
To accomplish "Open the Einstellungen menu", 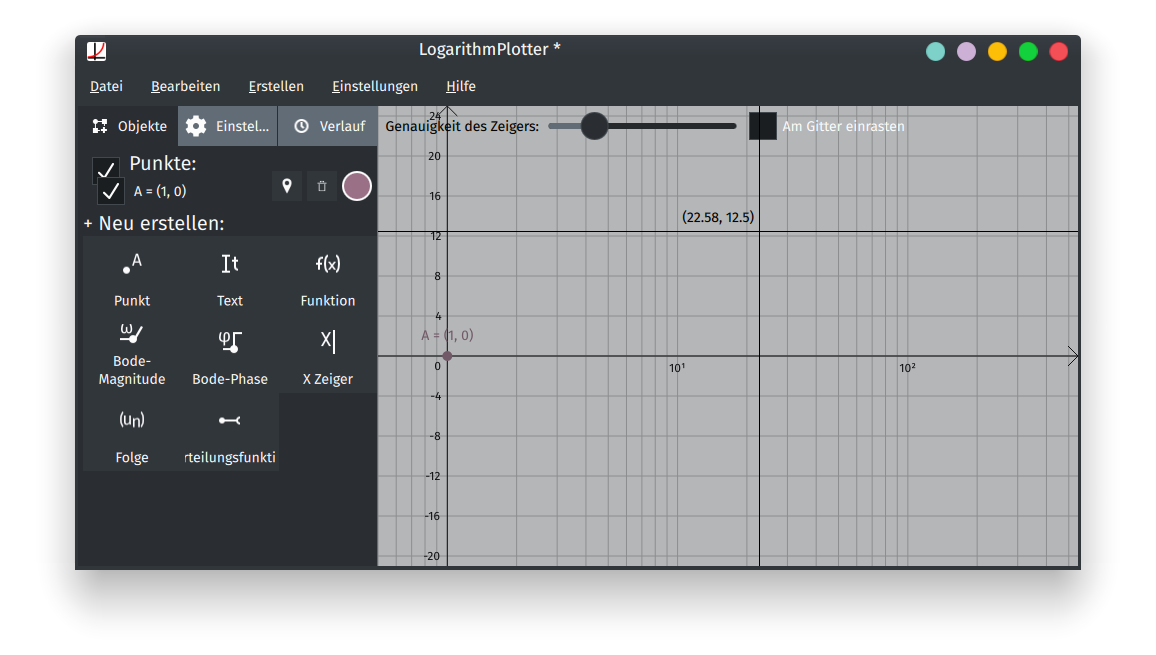I will 375,86.
